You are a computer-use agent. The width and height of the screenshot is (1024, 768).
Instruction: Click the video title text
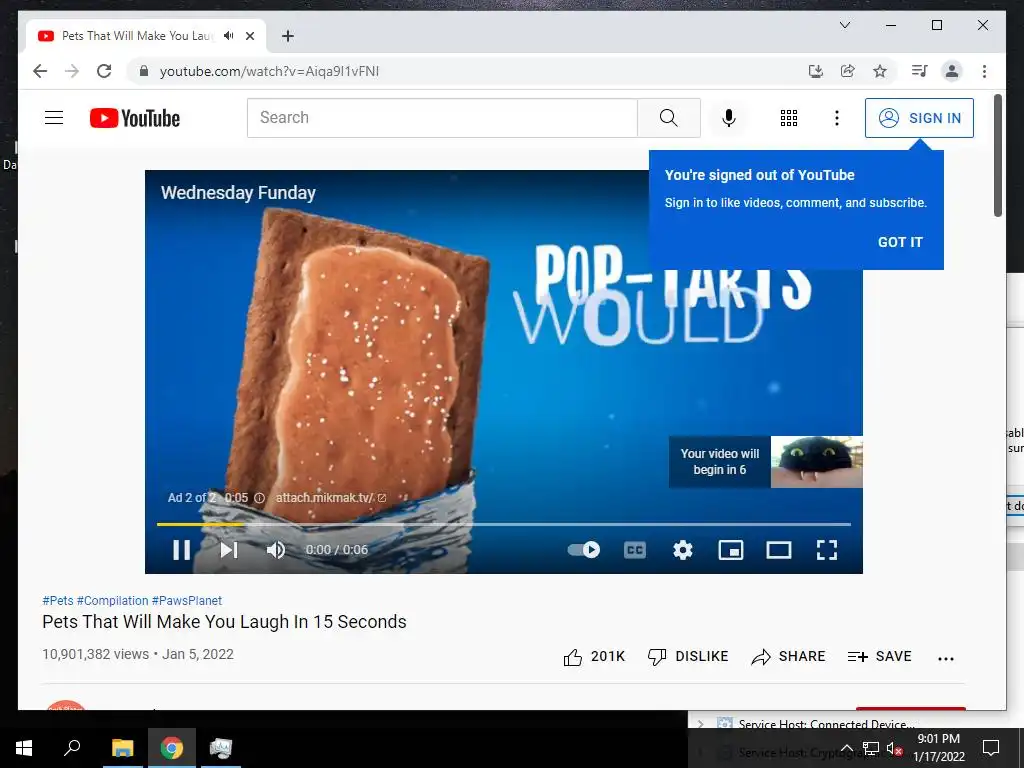(224, 622)
